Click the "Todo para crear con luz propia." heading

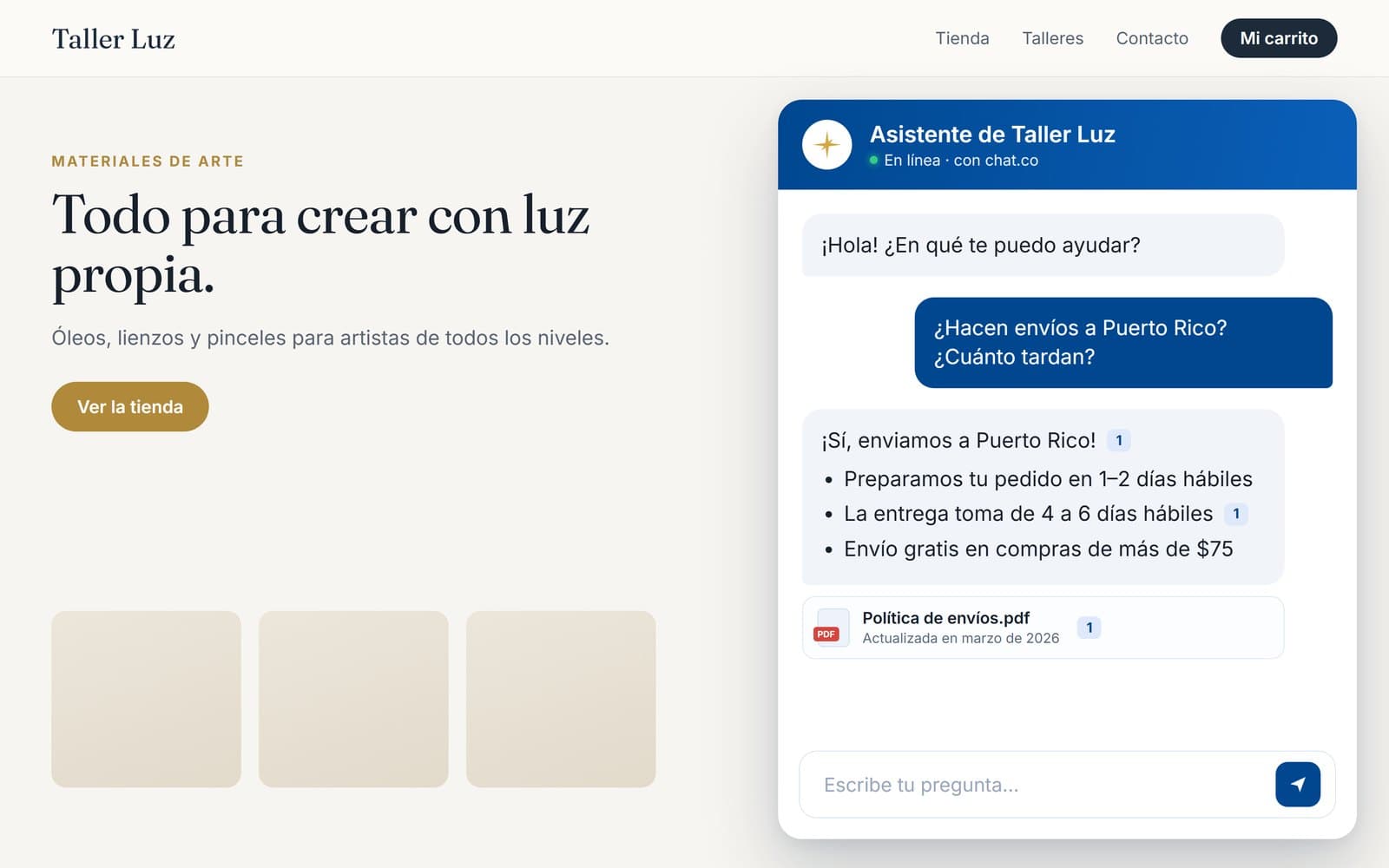[320, 245]
